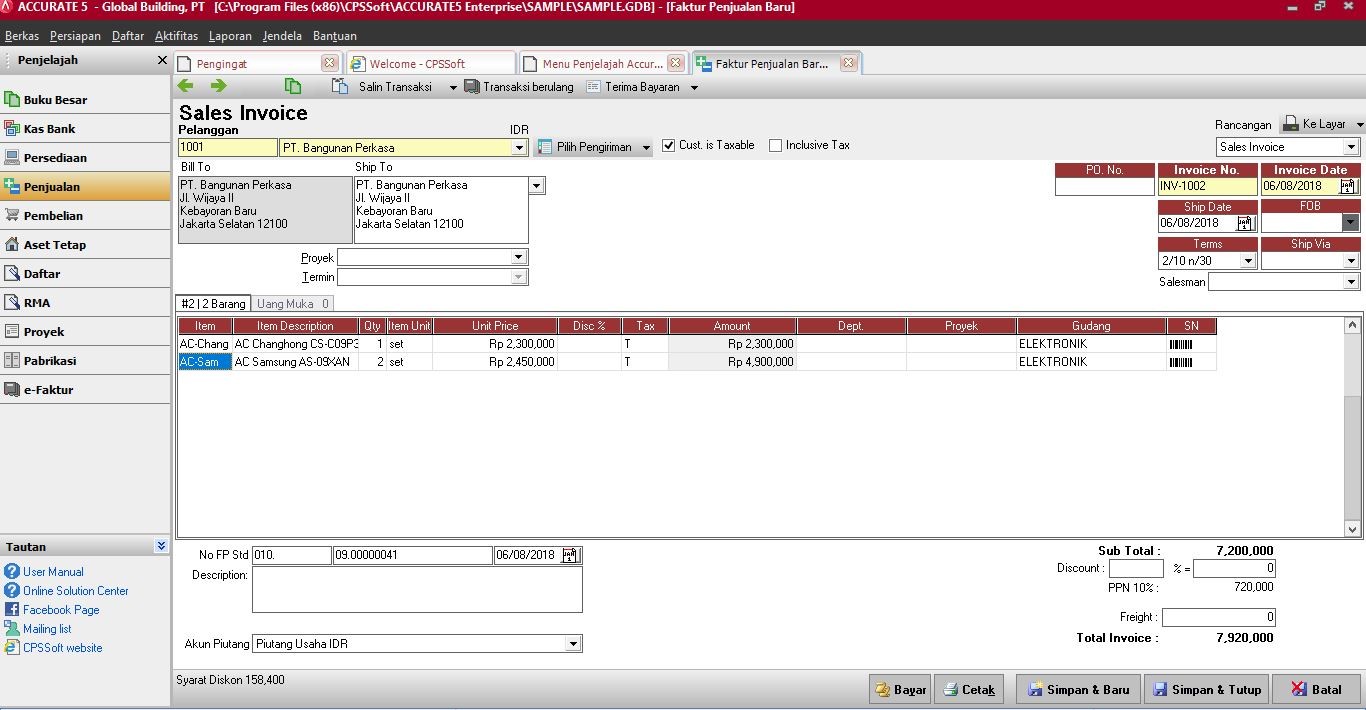Click the Salin Transaksi copy icon

(340, 87)
